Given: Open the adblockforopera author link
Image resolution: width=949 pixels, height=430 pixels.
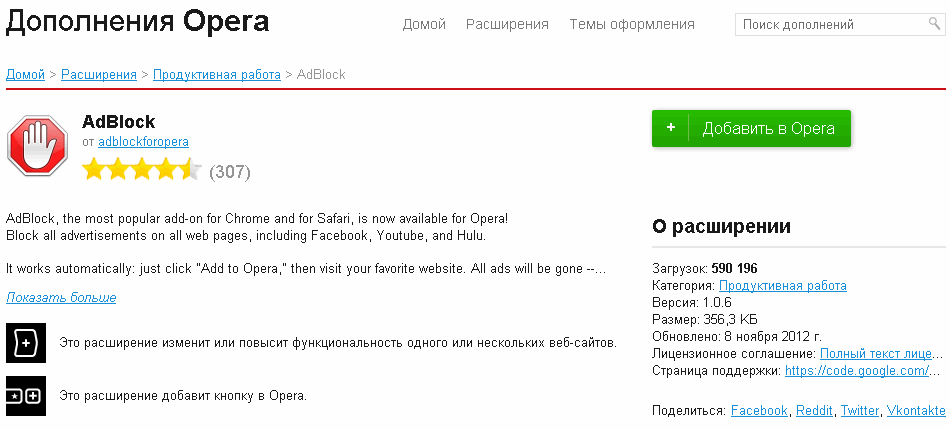Looking at the screenshot, I should pyautogui.click(x=143, y=142).
